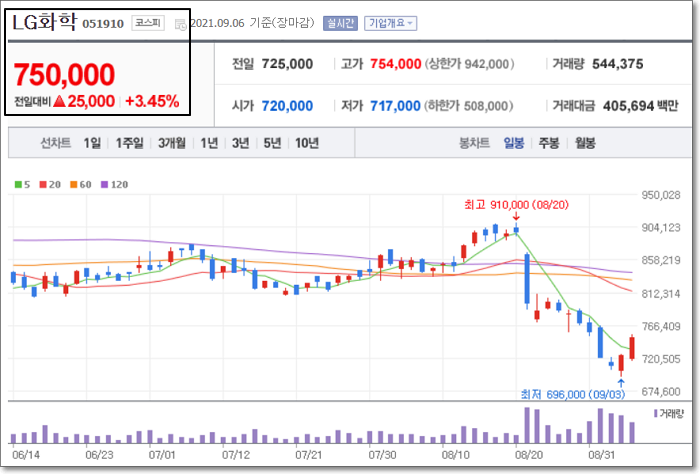700x474 pixels.
Task: Click the red 20-day moving average legend
Action: [50, 184]
